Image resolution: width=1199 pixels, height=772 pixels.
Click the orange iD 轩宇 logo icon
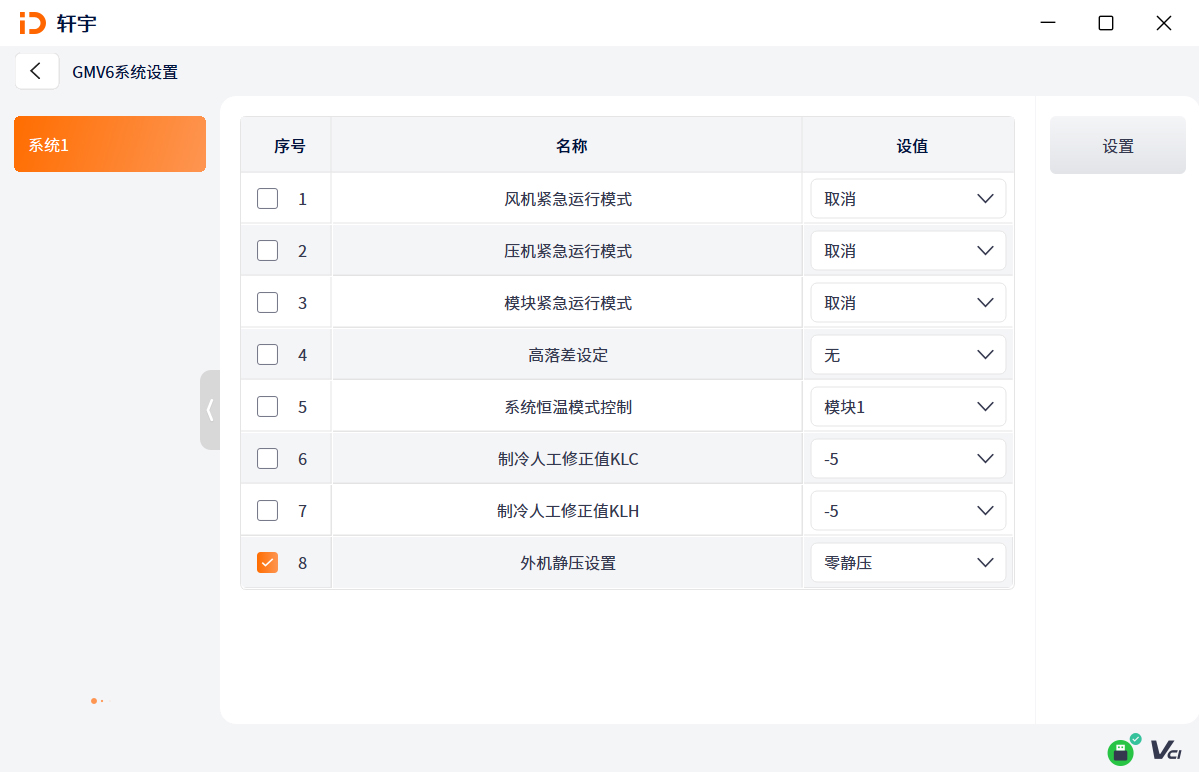coord(33,22)
